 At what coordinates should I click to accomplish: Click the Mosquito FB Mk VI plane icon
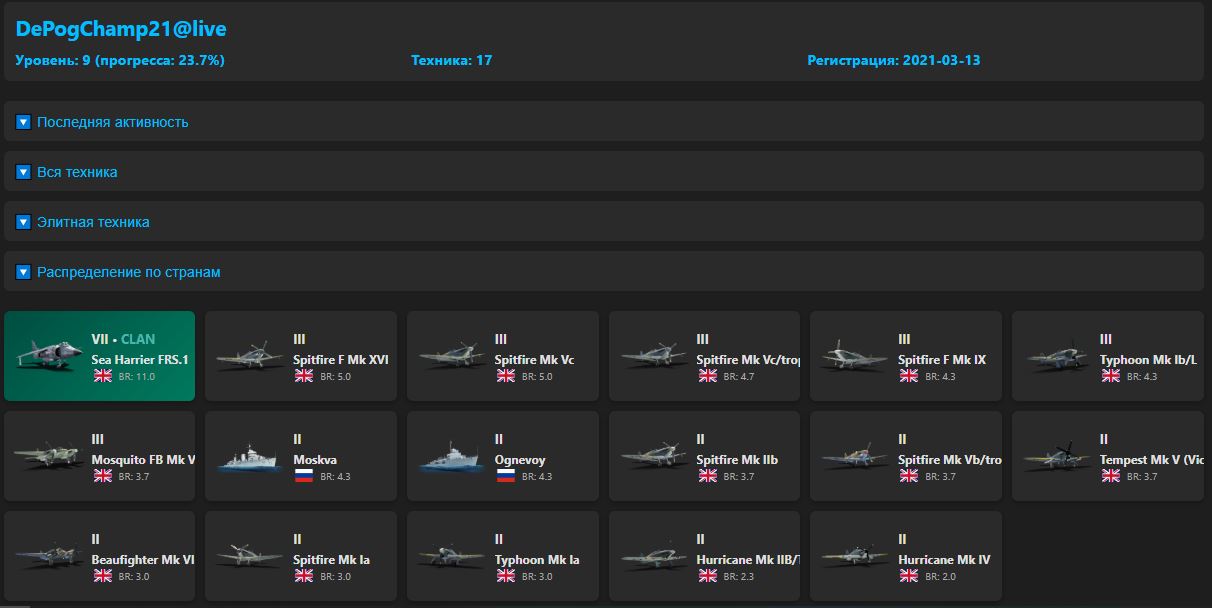47,456
